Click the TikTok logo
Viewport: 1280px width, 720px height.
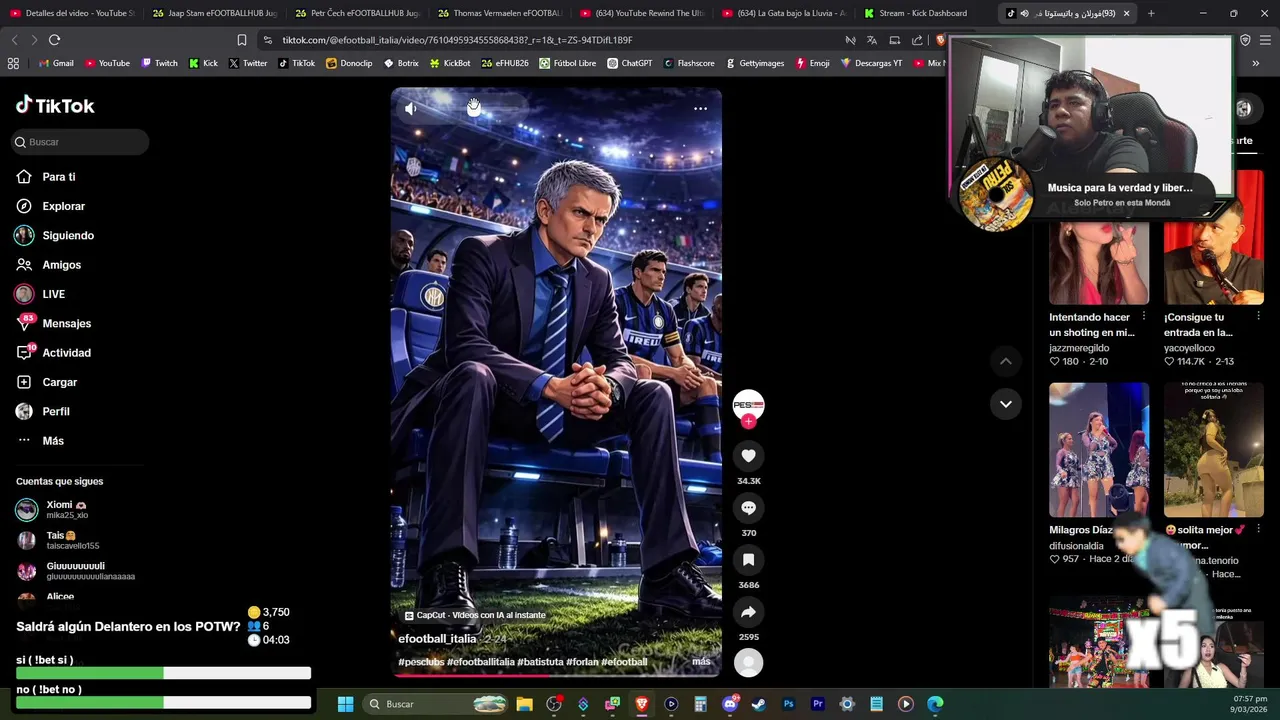click(x=55, y=105)
